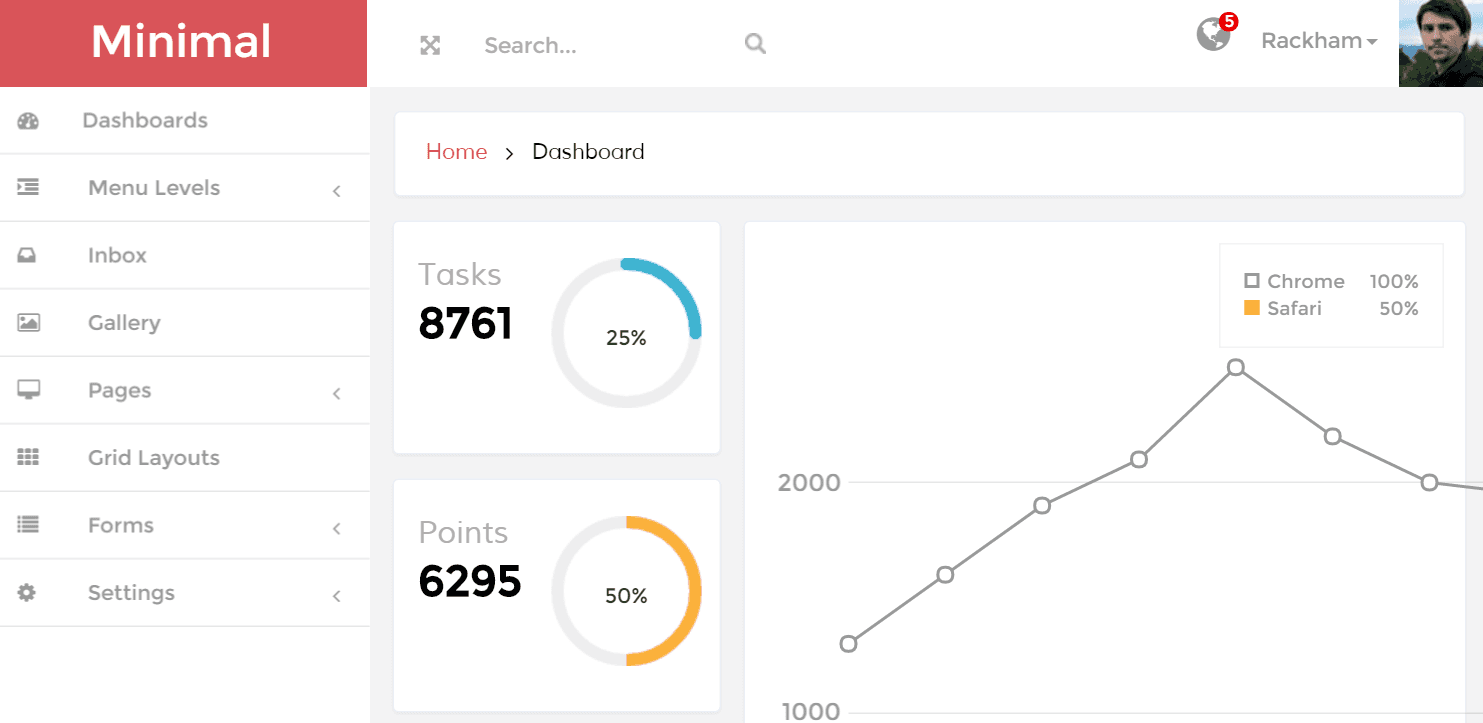Select the Pages monitor icon
1483x723 pixels.
point(25,390)
